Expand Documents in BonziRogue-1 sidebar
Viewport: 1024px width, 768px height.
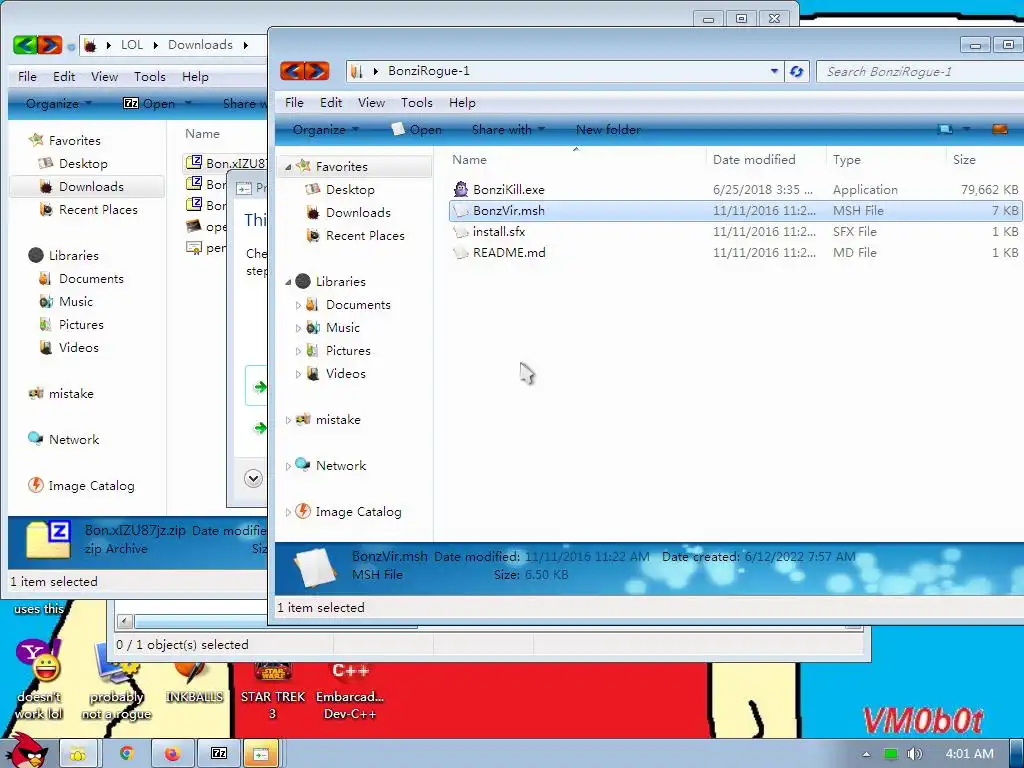[x=298, y=305]
